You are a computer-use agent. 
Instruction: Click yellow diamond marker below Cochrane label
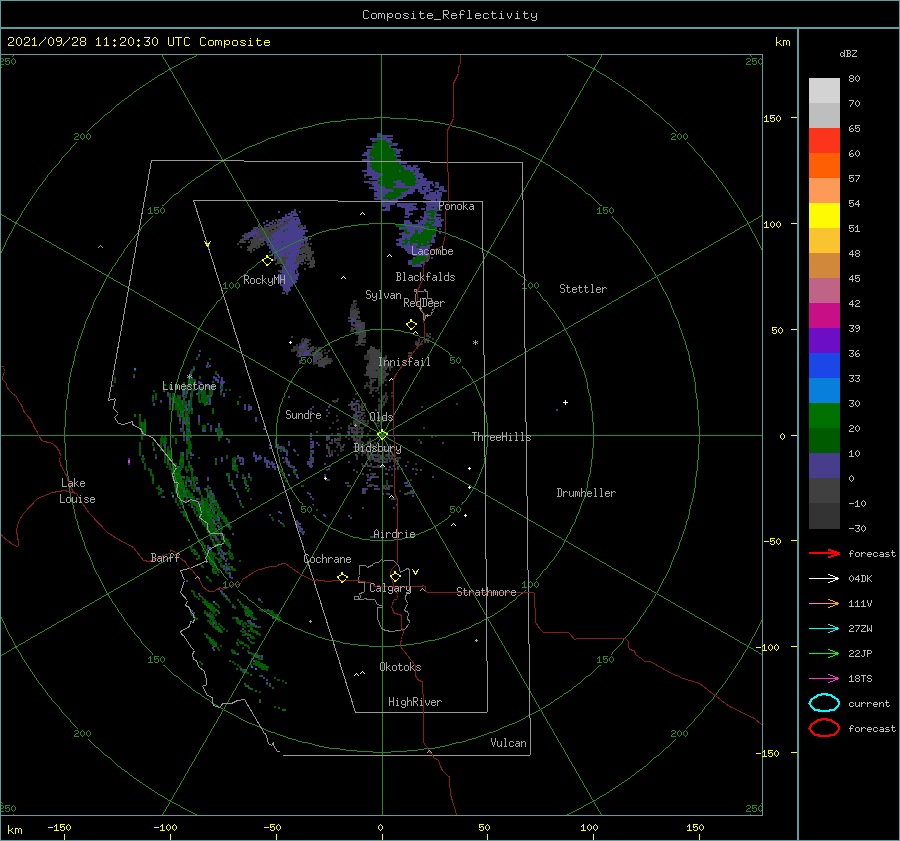pos(343,577)
